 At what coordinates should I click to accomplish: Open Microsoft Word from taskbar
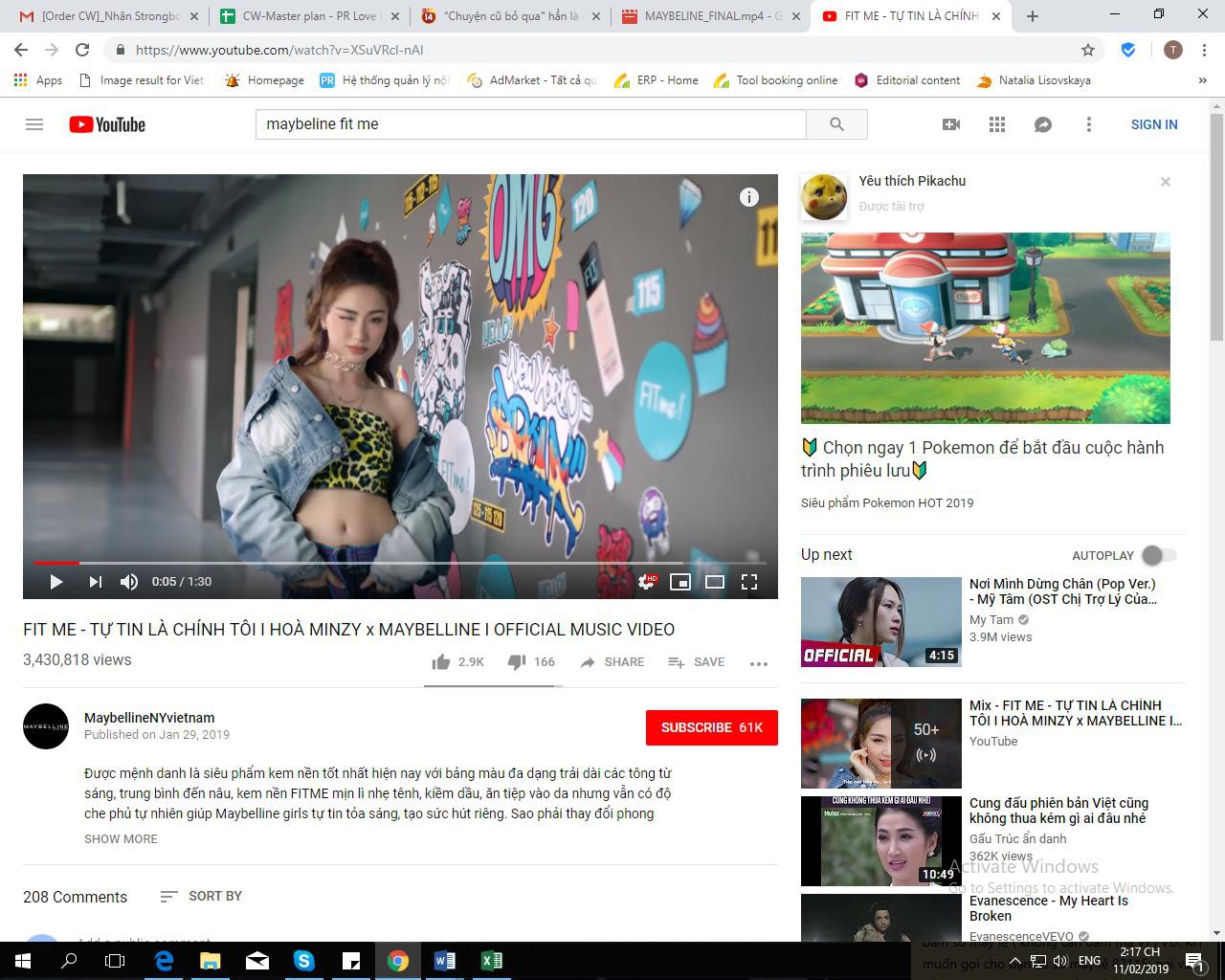tap(445, 961)
